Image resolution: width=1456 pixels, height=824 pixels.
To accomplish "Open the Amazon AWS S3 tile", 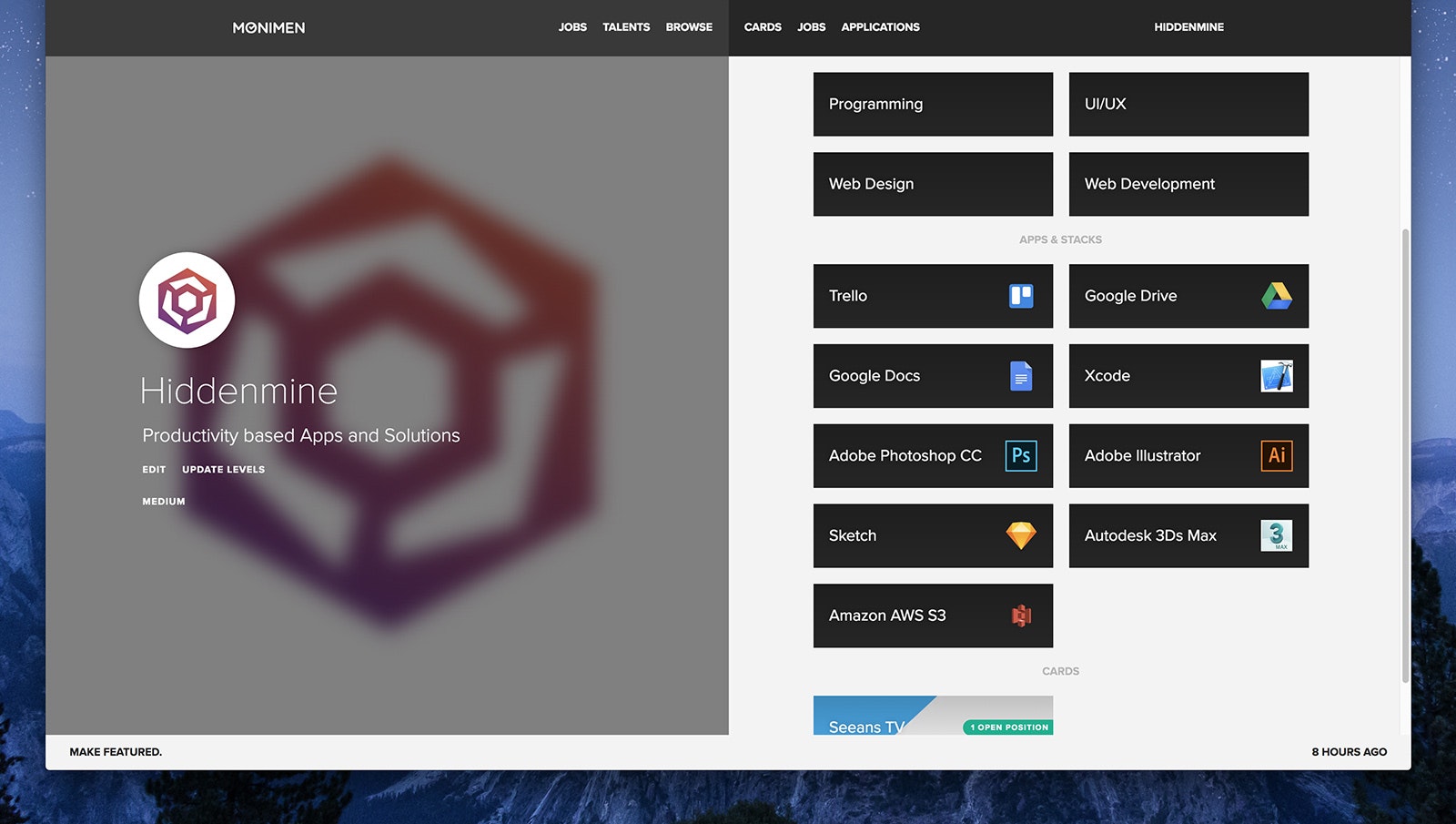I will (933, 615).
